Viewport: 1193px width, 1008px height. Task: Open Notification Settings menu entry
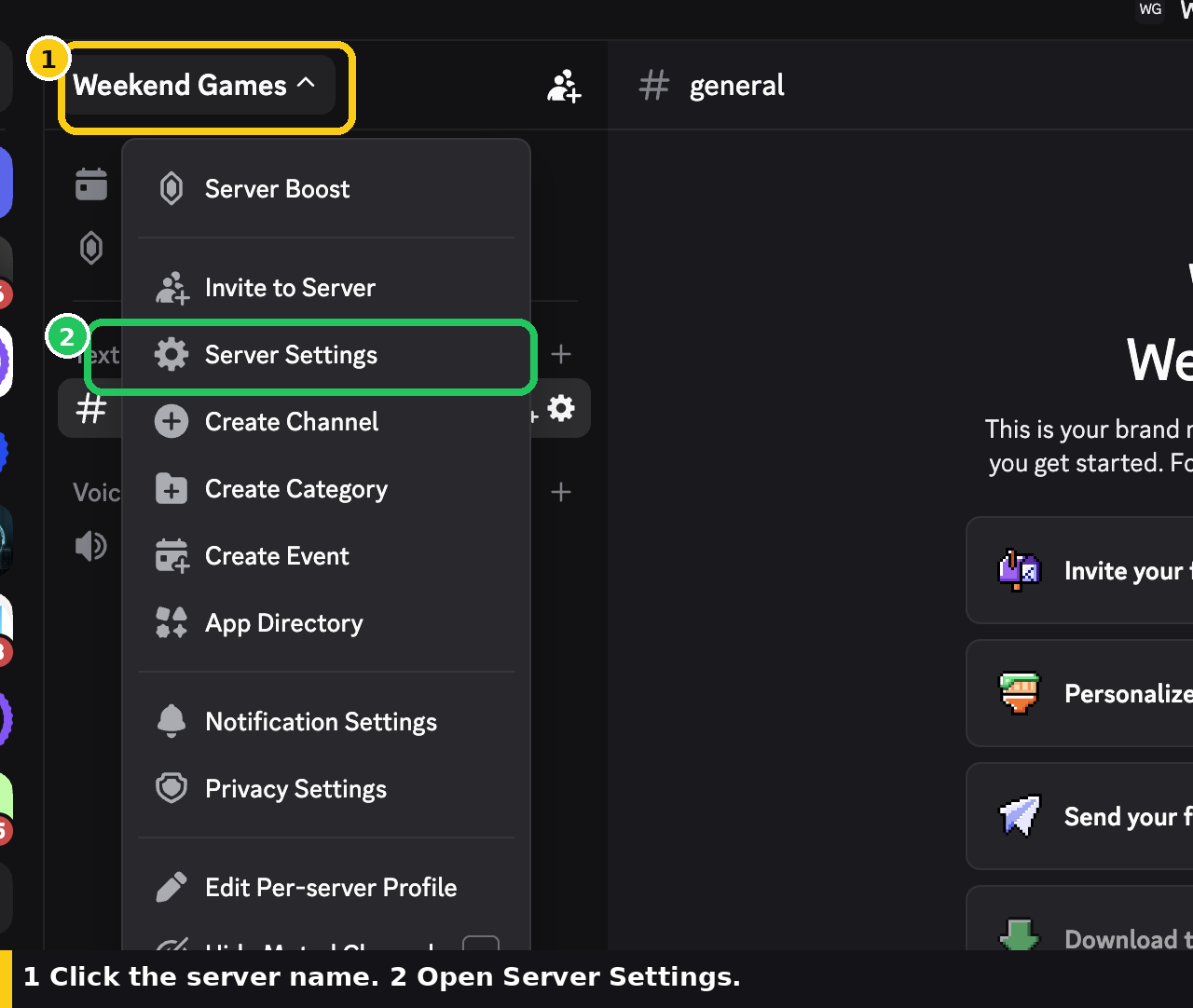pyautogui.click(x=325, y=722)
